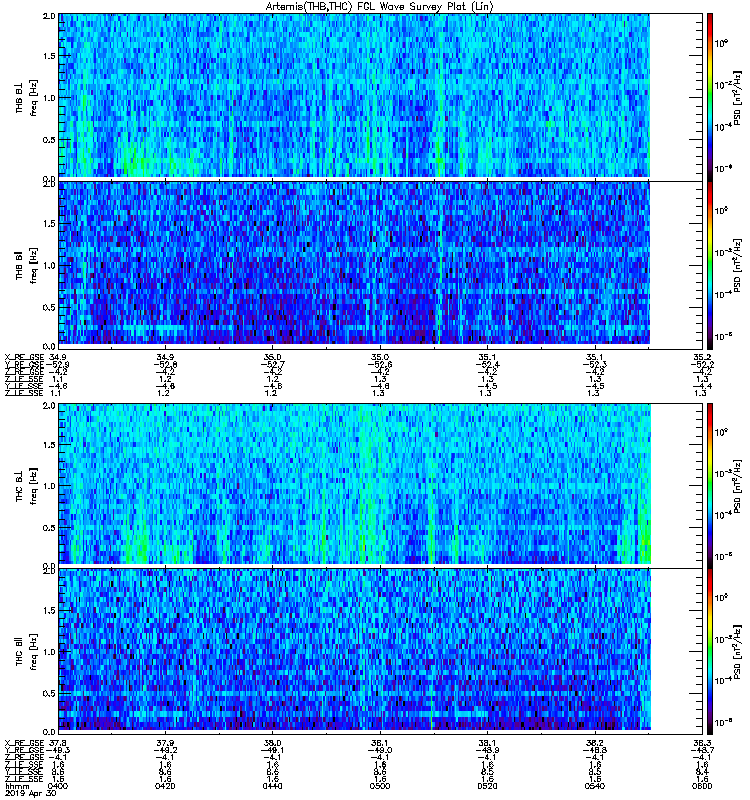This screenshot has width=750, height=800.
Task: Click the THB position value '-52.6'
Action: coord(380,365)
